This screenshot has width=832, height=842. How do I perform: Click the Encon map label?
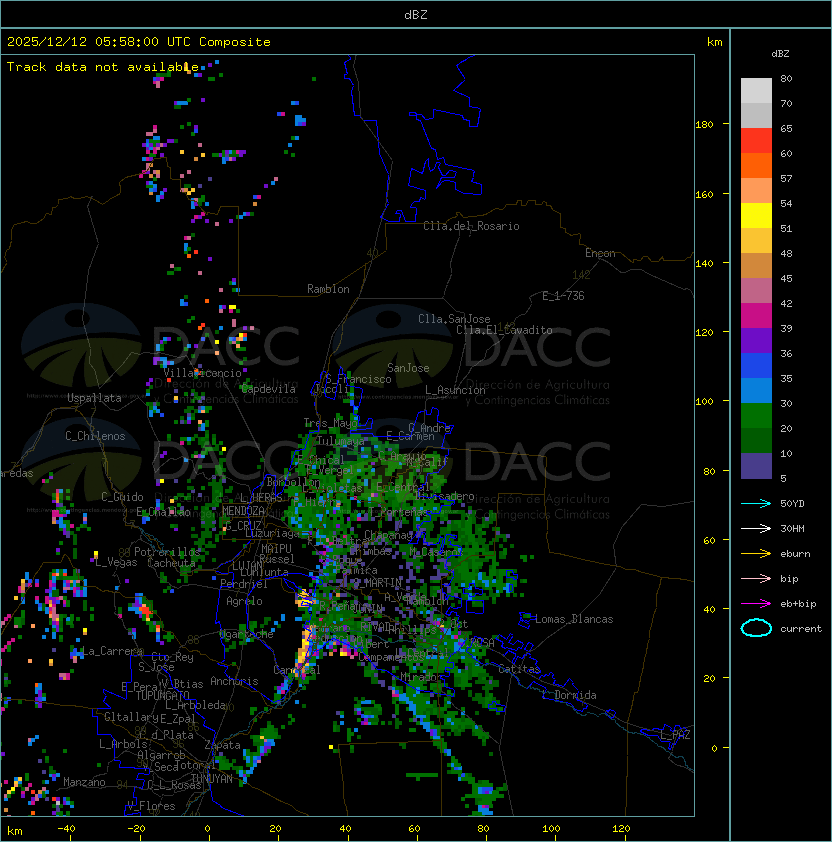[x=600, y=253]
